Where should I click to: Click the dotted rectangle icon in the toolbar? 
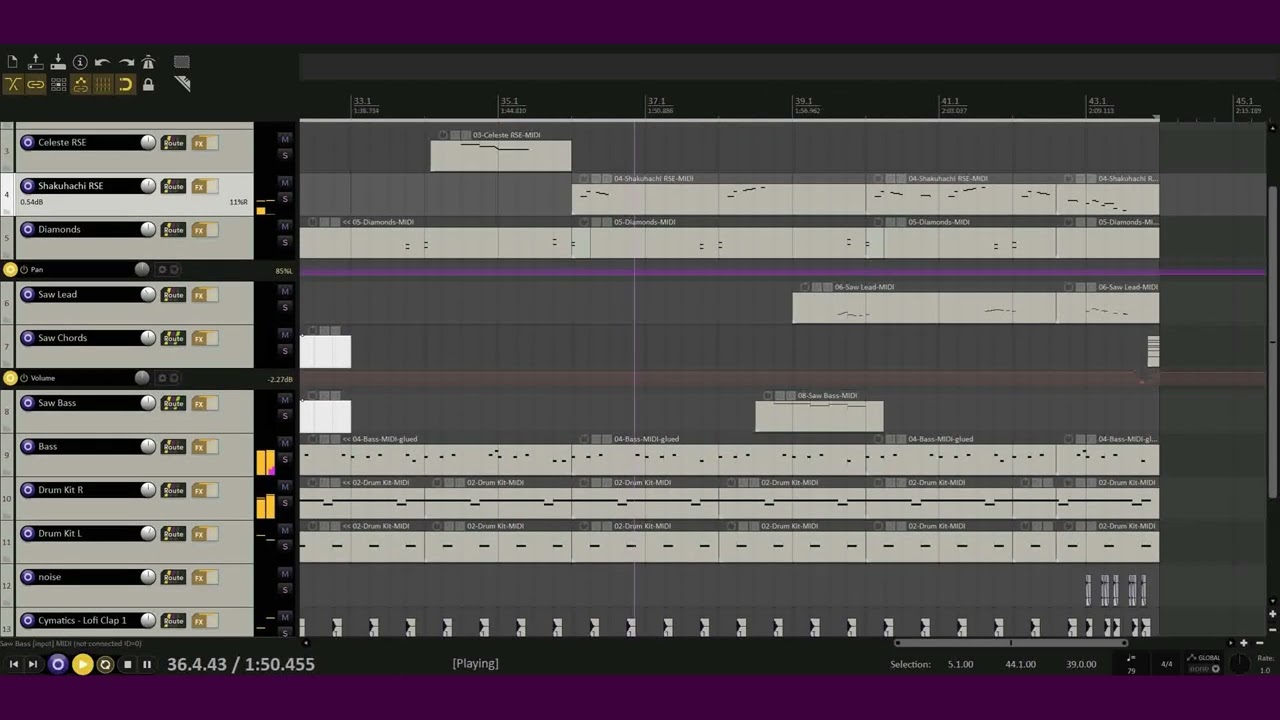(x=181, y=62)
